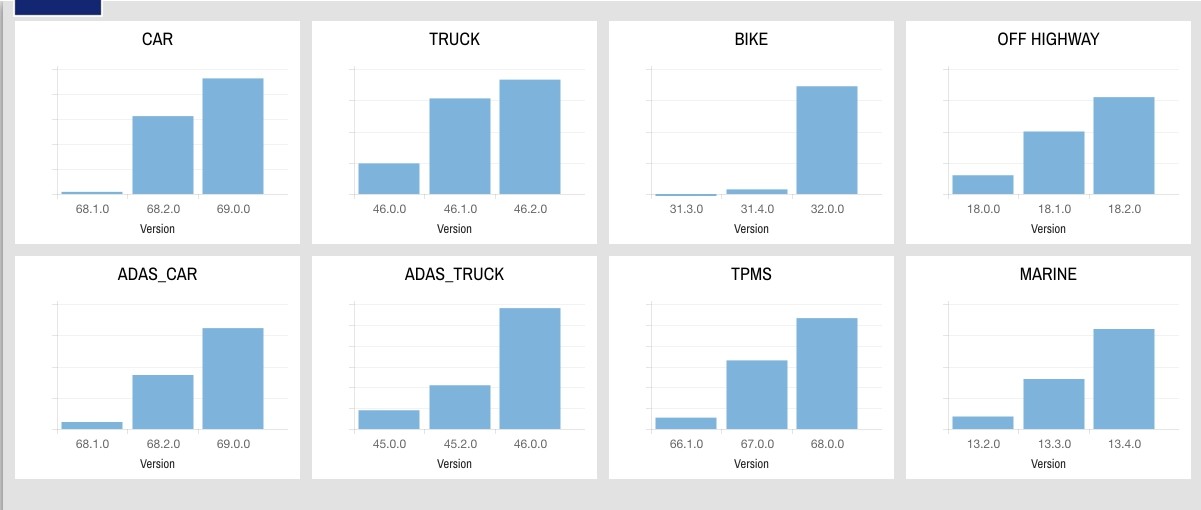Select the 68.2.0 bar in CAR chart
Viewport: 1201px width, 510px height.
[x=163, y=155]
